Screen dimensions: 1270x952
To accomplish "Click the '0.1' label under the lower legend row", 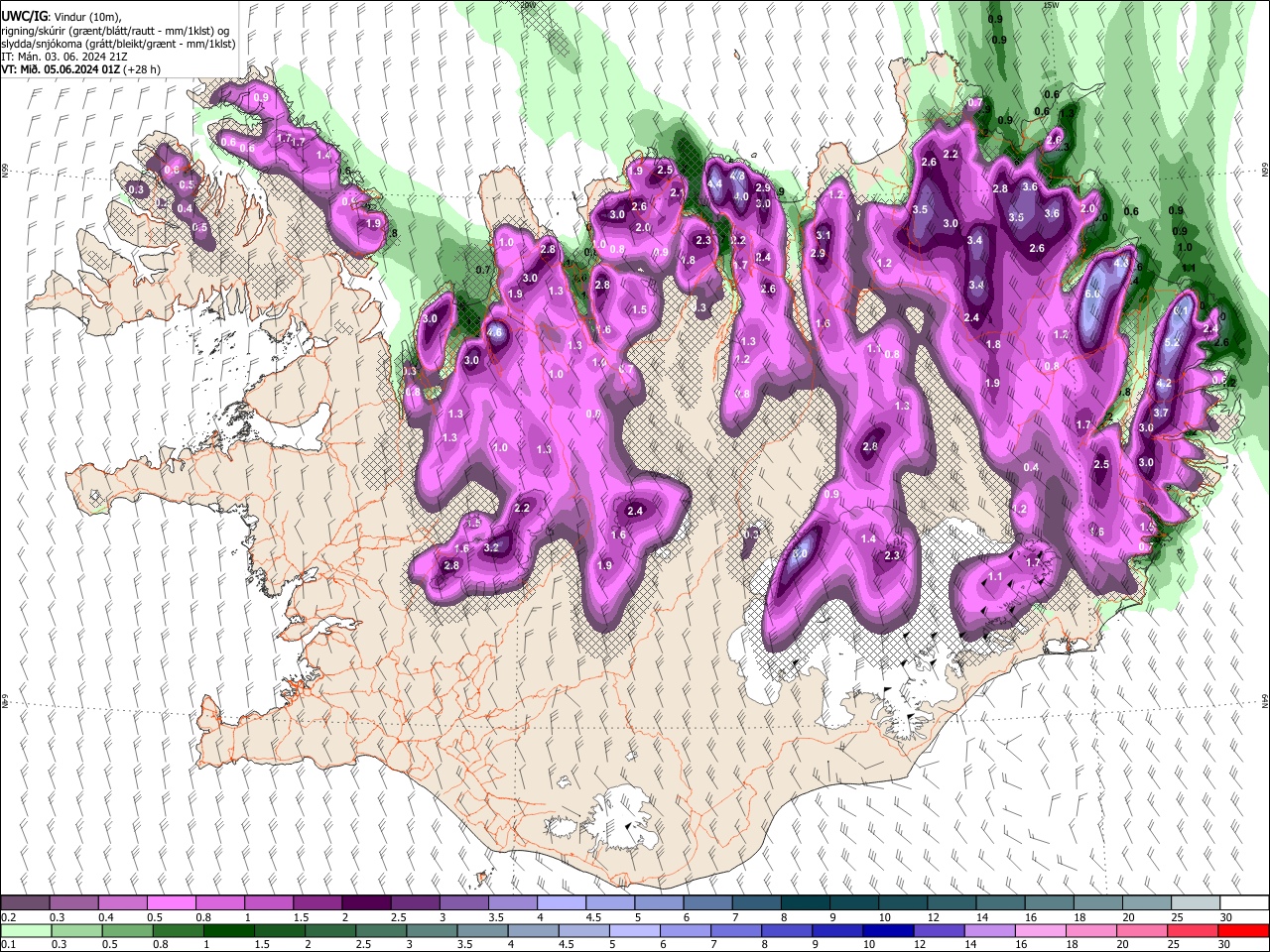I will point(8,945).
